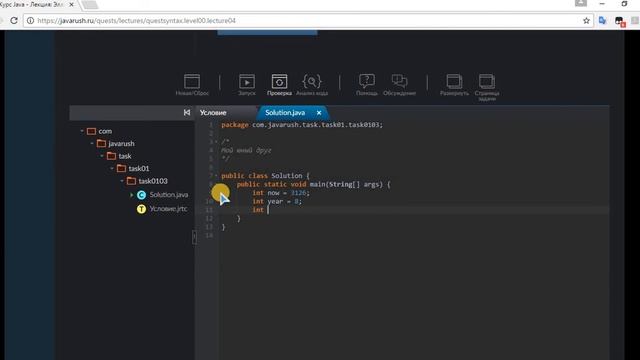Close the Курс Java browser tab
This screenshot has height=360, width=640.
(x=71, y=4)
